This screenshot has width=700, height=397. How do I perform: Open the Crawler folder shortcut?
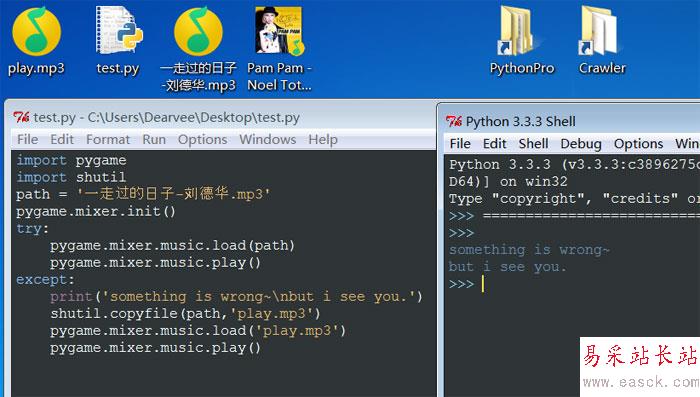(x=602, y=41)
